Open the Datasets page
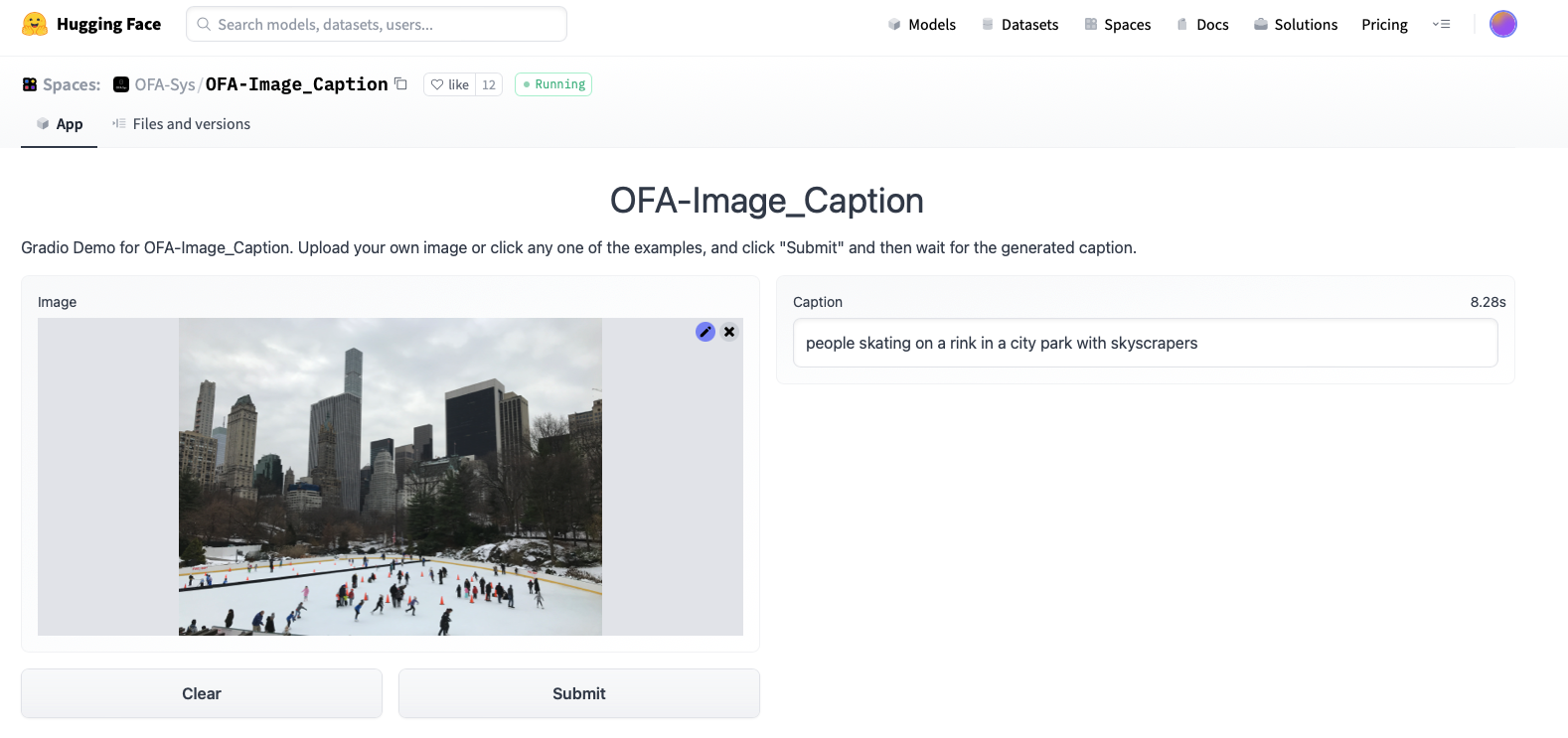Screen dimensions: 1568x738 point(1020,24)
